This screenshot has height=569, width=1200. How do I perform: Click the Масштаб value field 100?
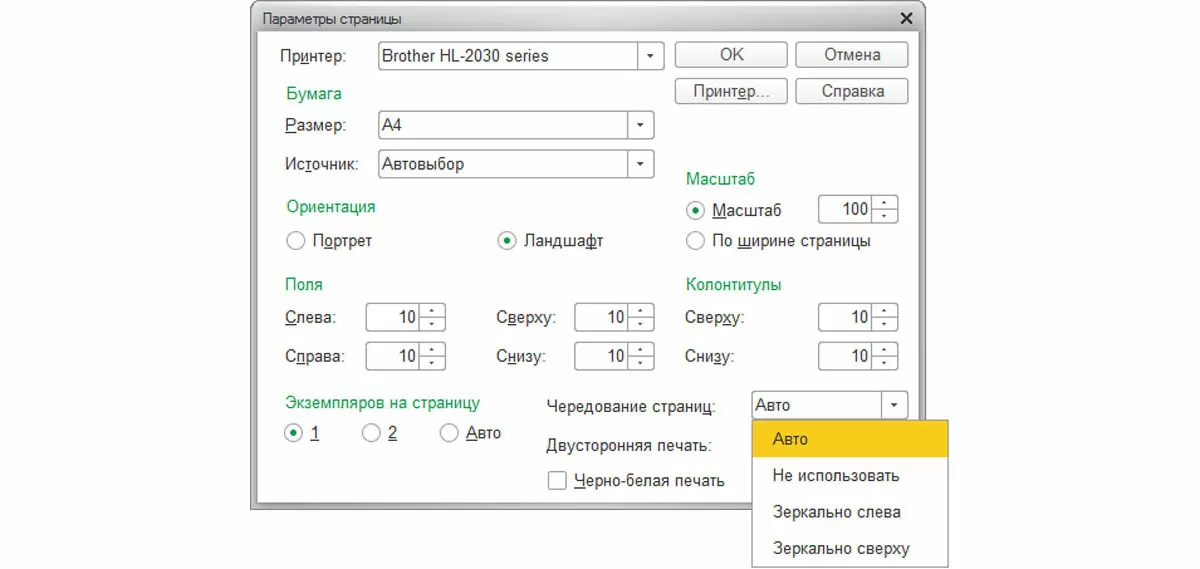[845, 210]
